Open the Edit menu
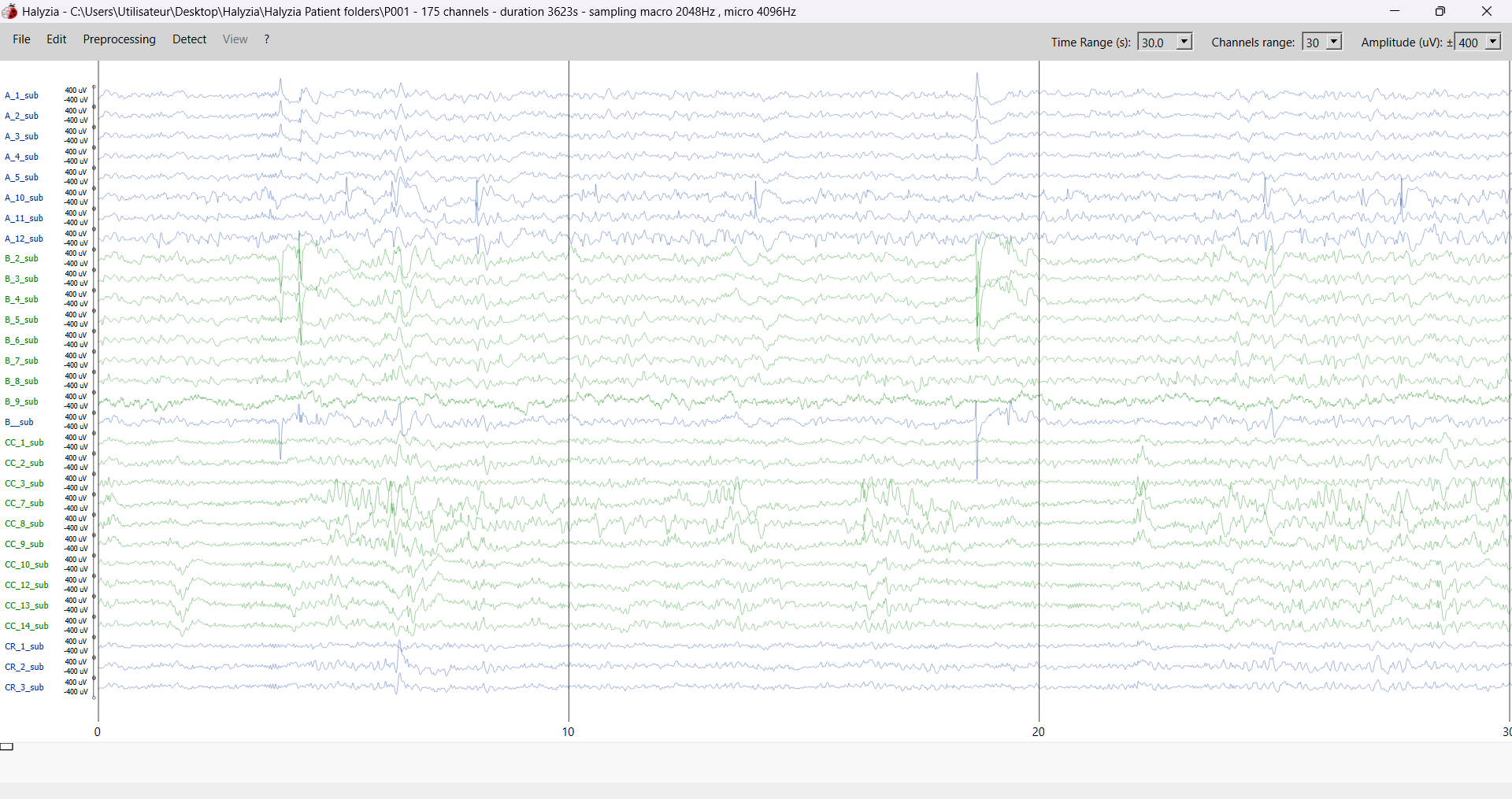 tap(56, 39)
